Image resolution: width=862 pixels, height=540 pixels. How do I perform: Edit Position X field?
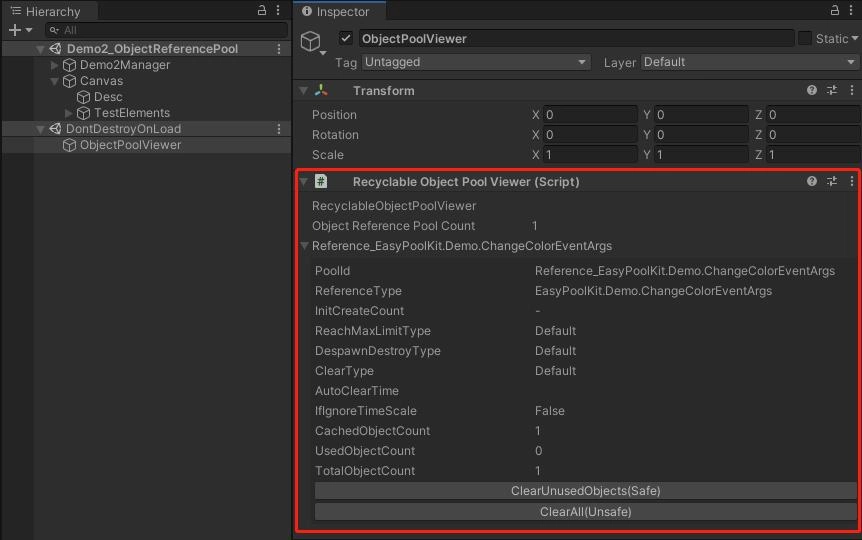click(590, 114)
